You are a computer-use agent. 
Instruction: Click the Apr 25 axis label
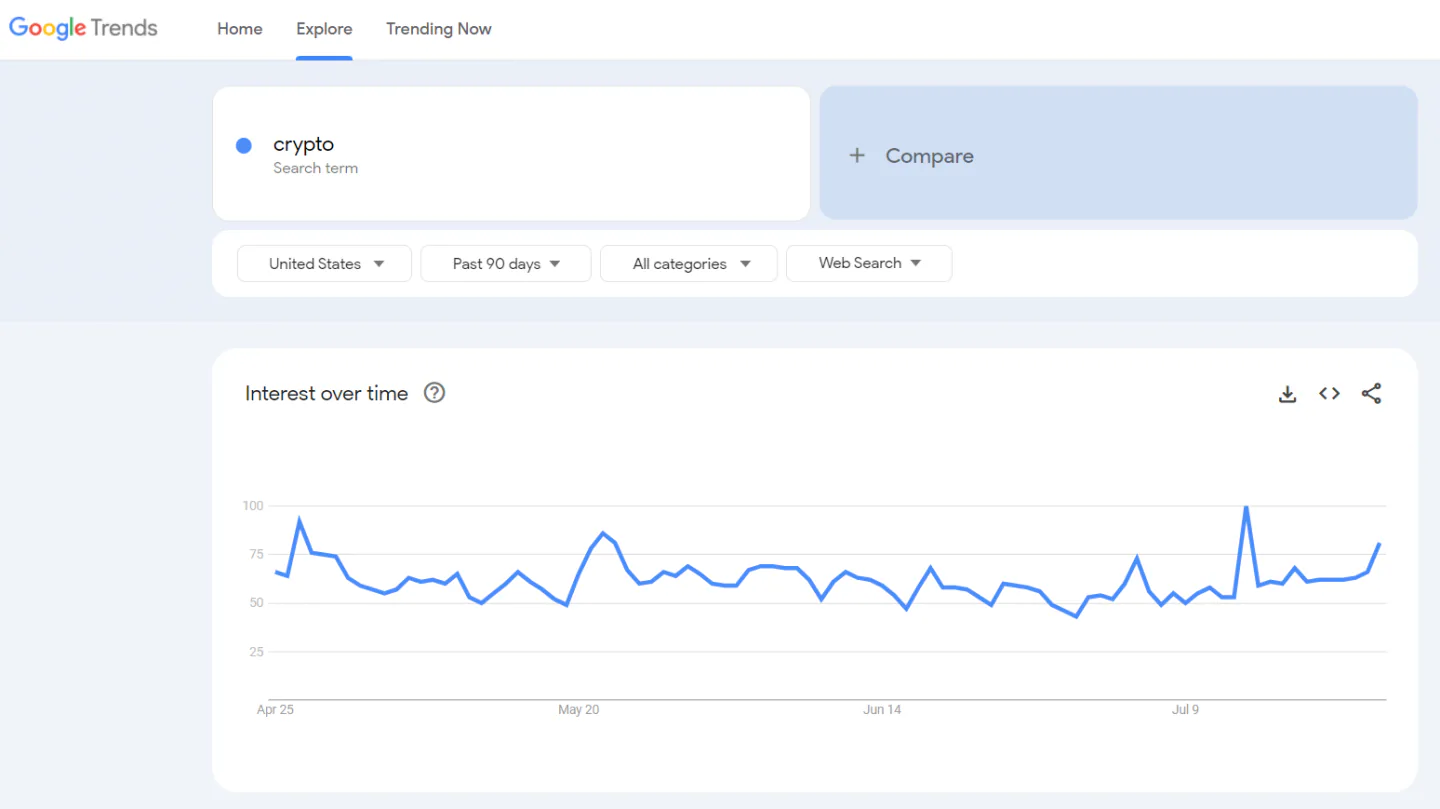point(275,710)
